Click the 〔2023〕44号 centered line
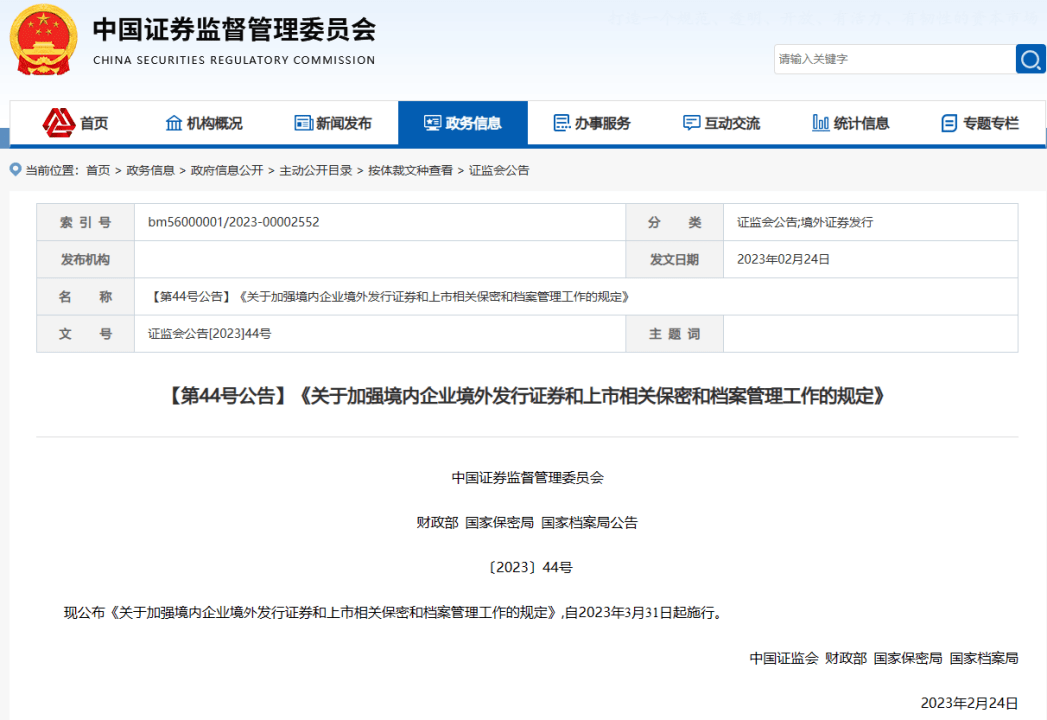This screenshot has height=720, width=1047. [530, 567]
